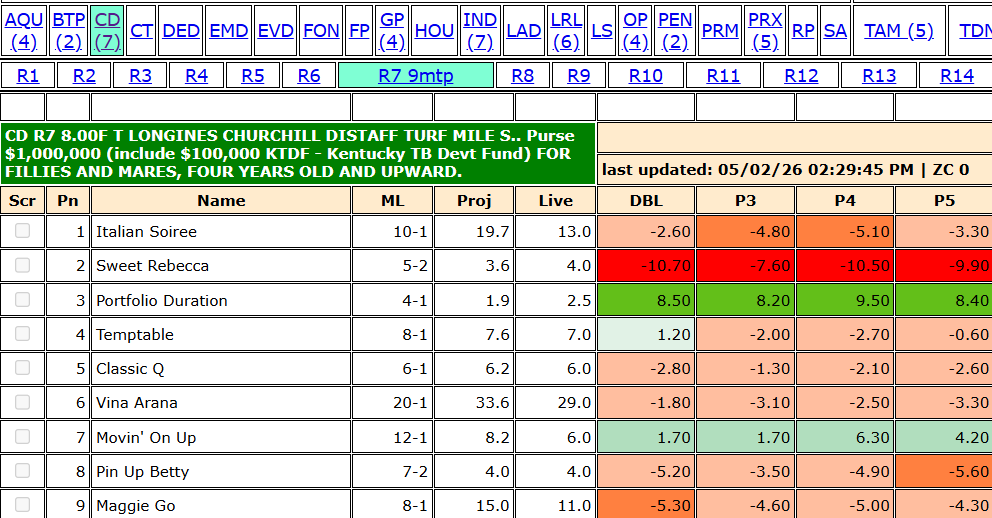Open the CT track link

click(x=142, y=30)
